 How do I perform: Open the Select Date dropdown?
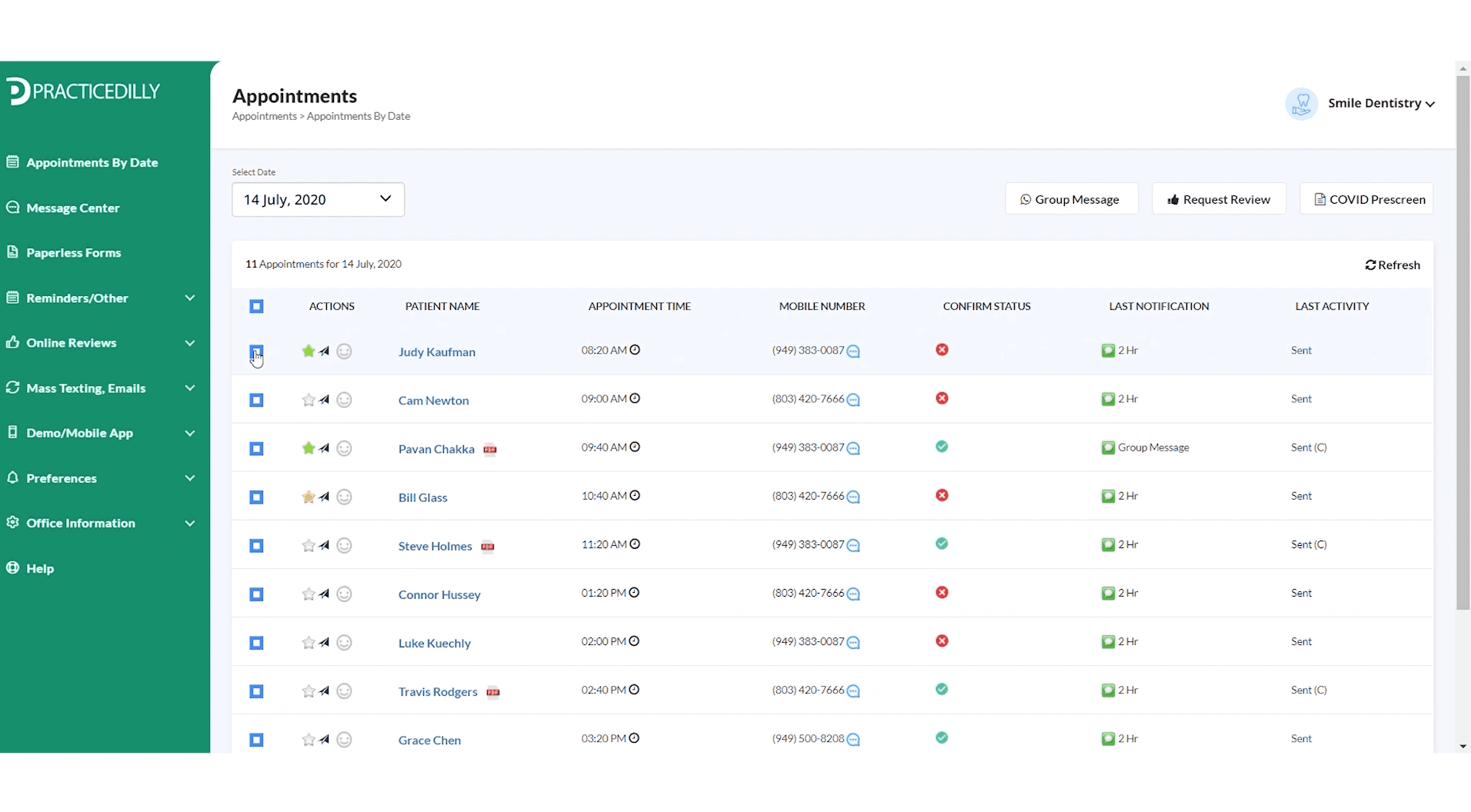319,199
